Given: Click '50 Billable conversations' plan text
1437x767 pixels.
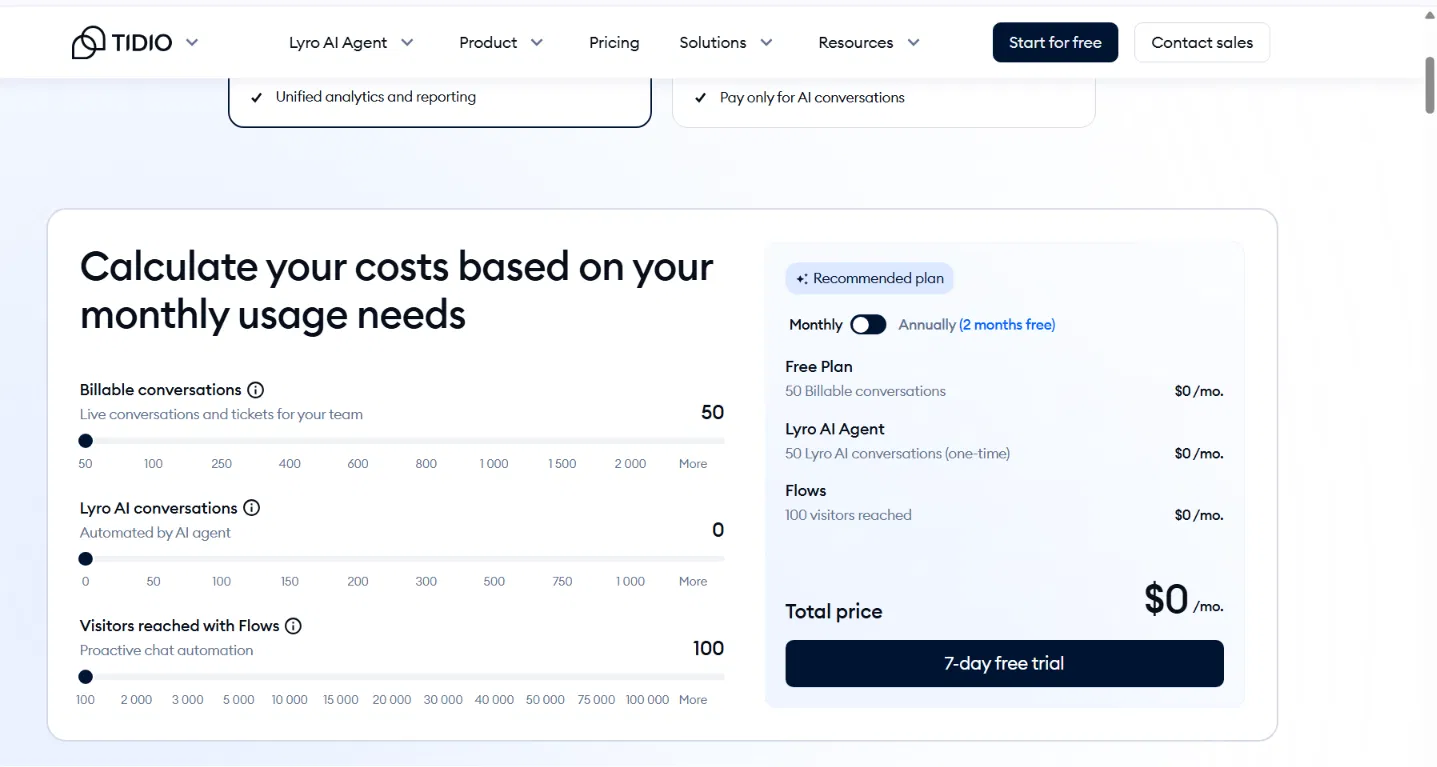Looking at the screenshot, I should pyautogui.click(x=866, y=392).
